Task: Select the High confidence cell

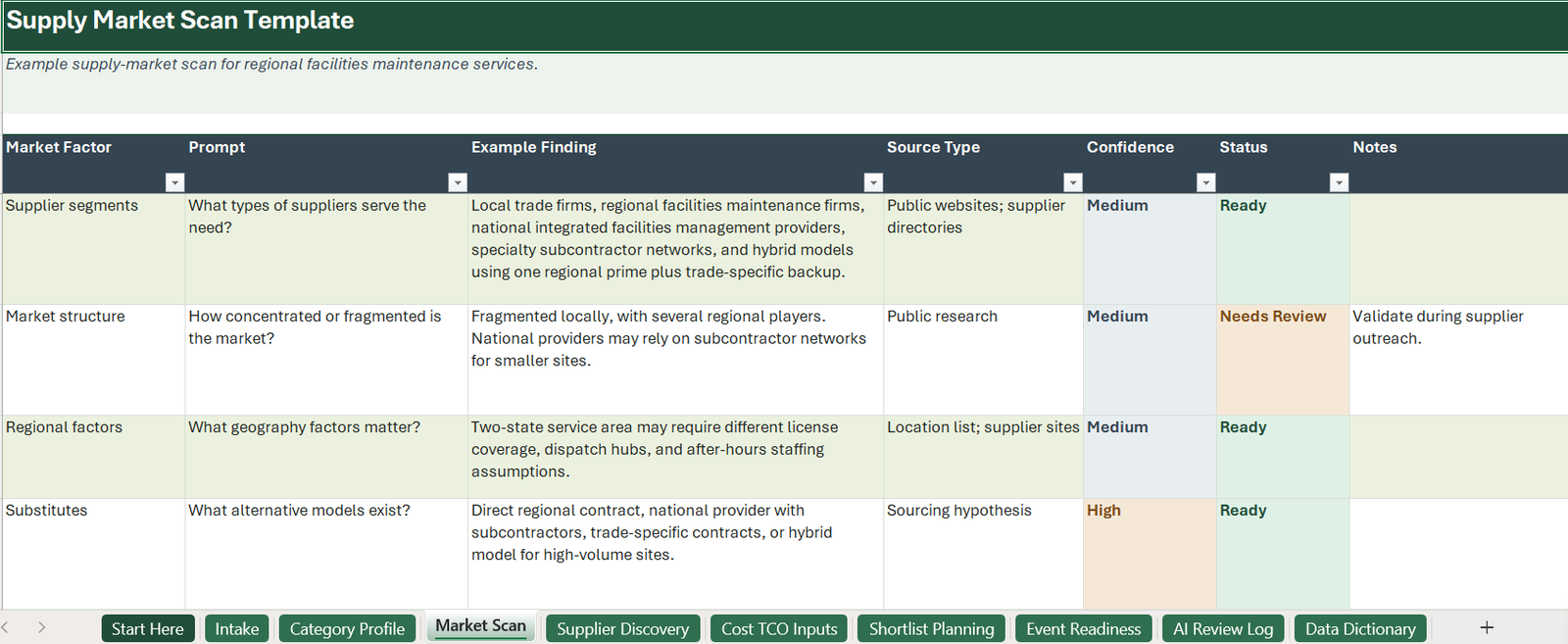Action: (1150, 554)
